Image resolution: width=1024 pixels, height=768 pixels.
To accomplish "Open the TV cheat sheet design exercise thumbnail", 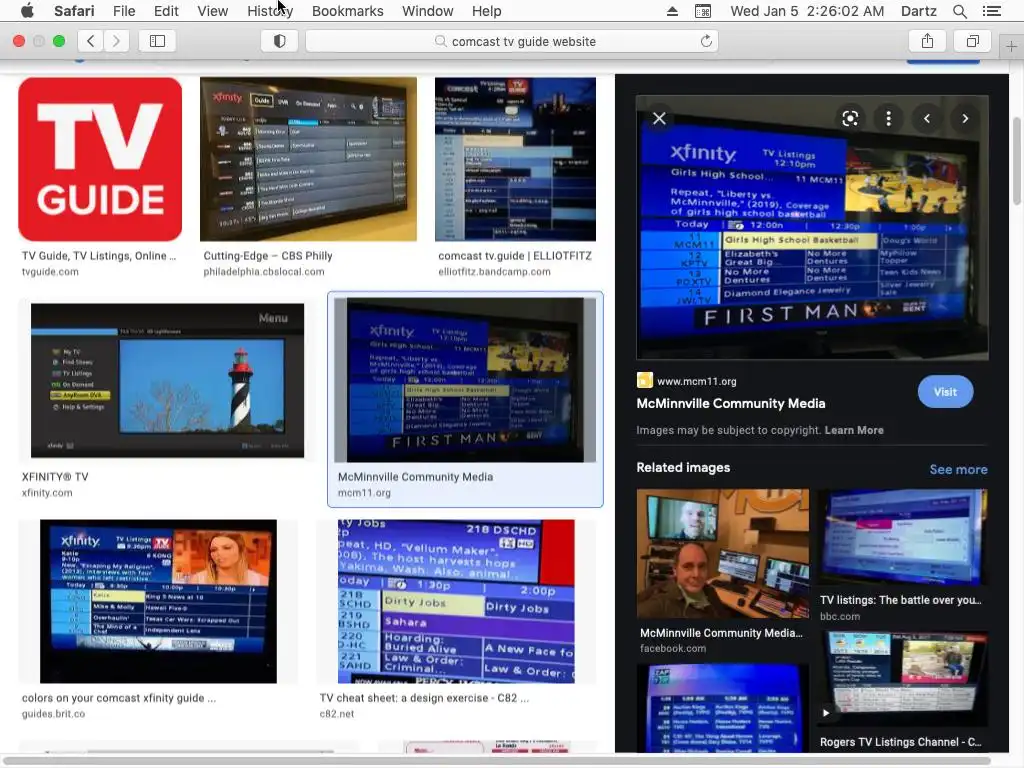I will tap(456, 601).
